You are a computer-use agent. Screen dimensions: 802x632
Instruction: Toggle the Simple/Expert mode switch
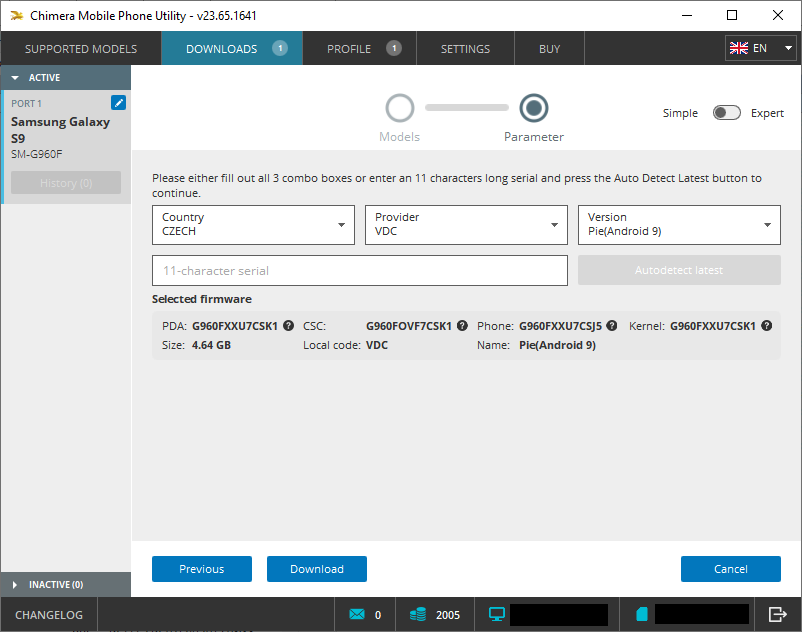pyautogui.click(x=726, y=112)
